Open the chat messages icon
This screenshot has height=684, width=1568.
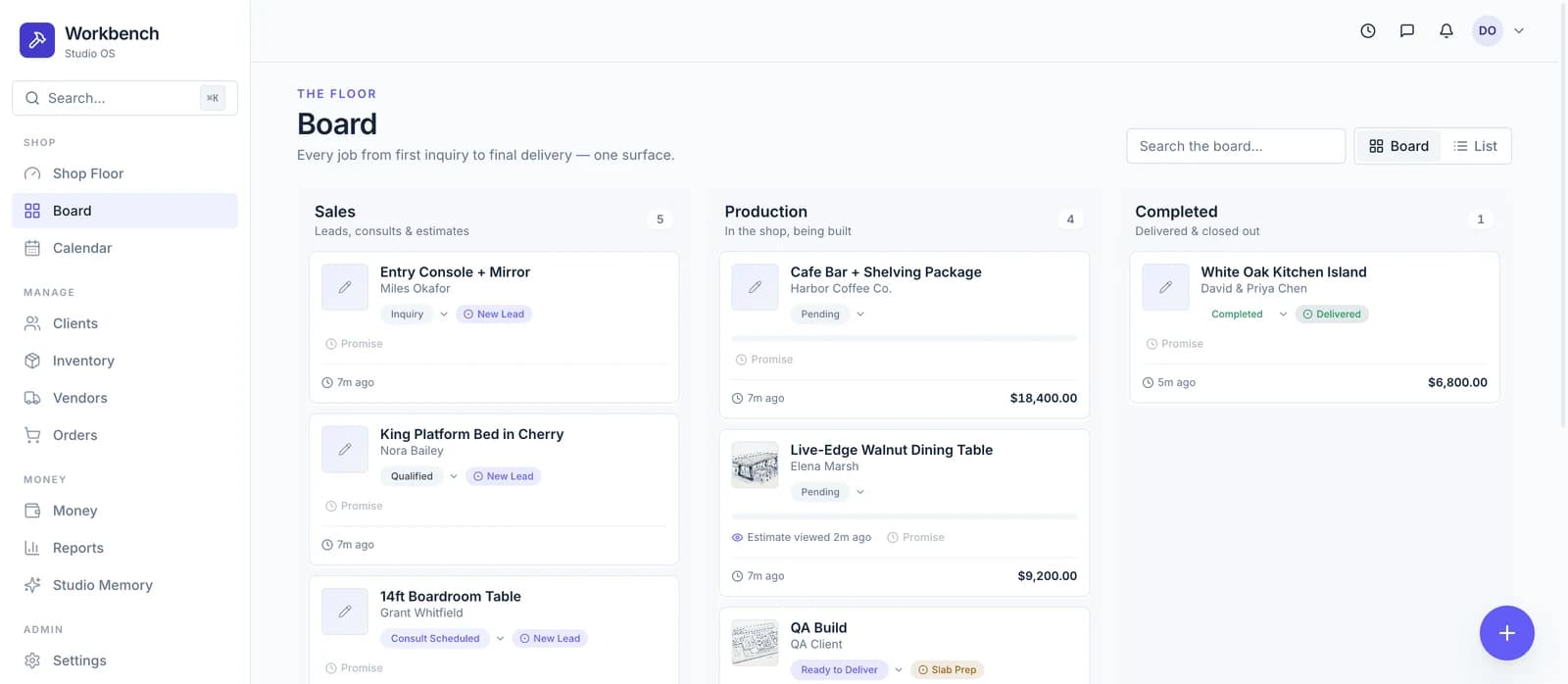click(x=1407, y=30)
